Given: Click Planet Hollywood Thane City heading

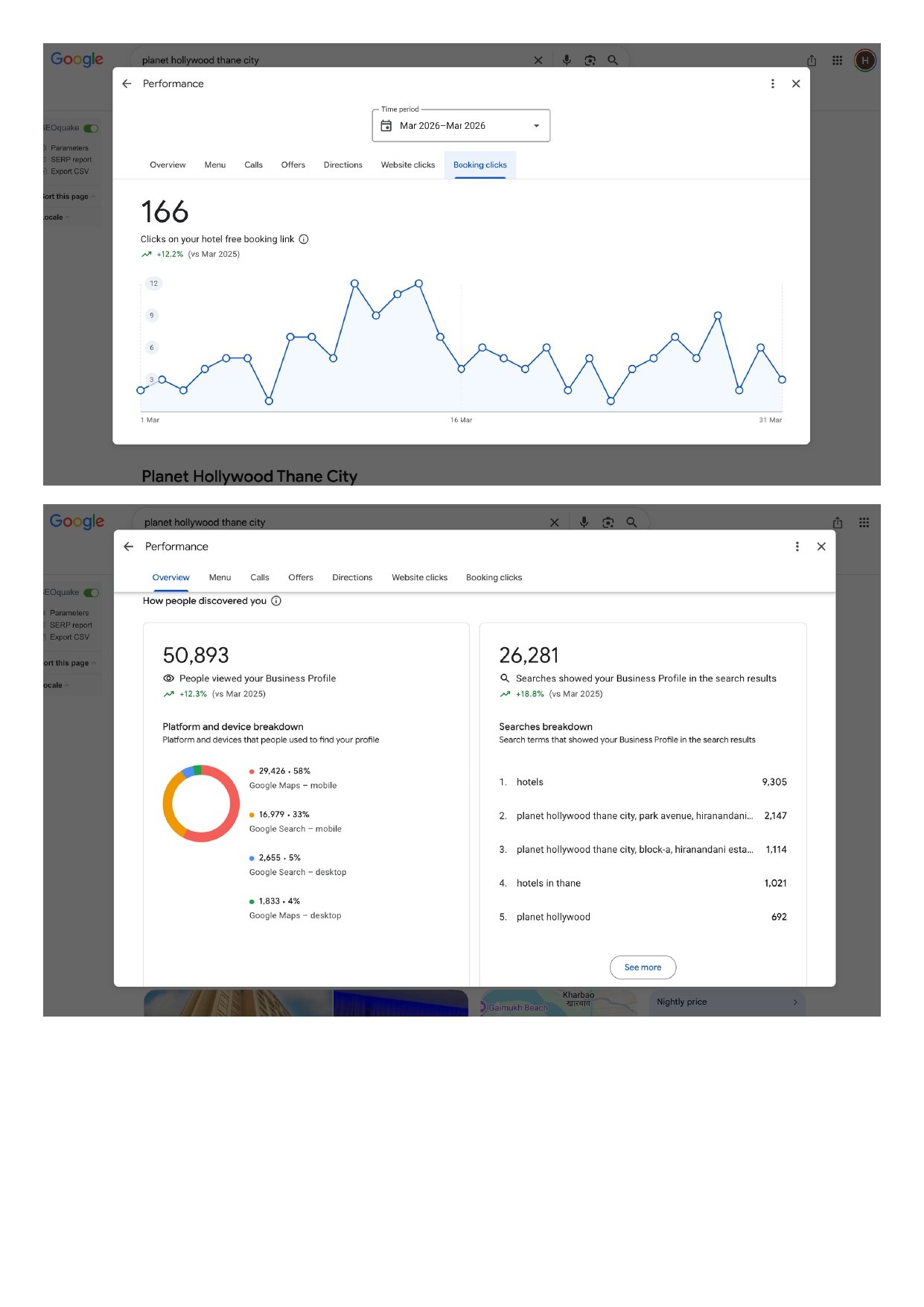Looking at the screenshot, I should [x=249, y=476].
